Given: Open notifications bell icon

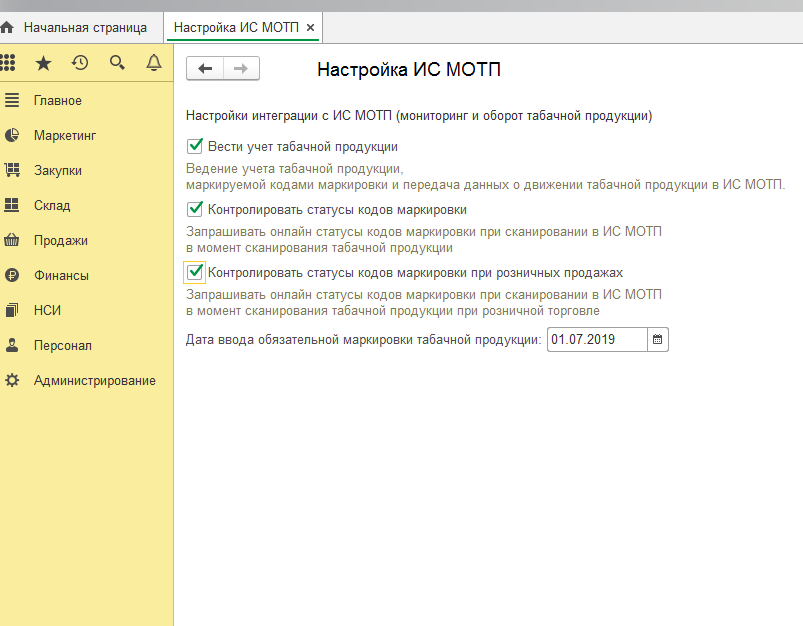Looking at the screenshot, I should [153, 63].
